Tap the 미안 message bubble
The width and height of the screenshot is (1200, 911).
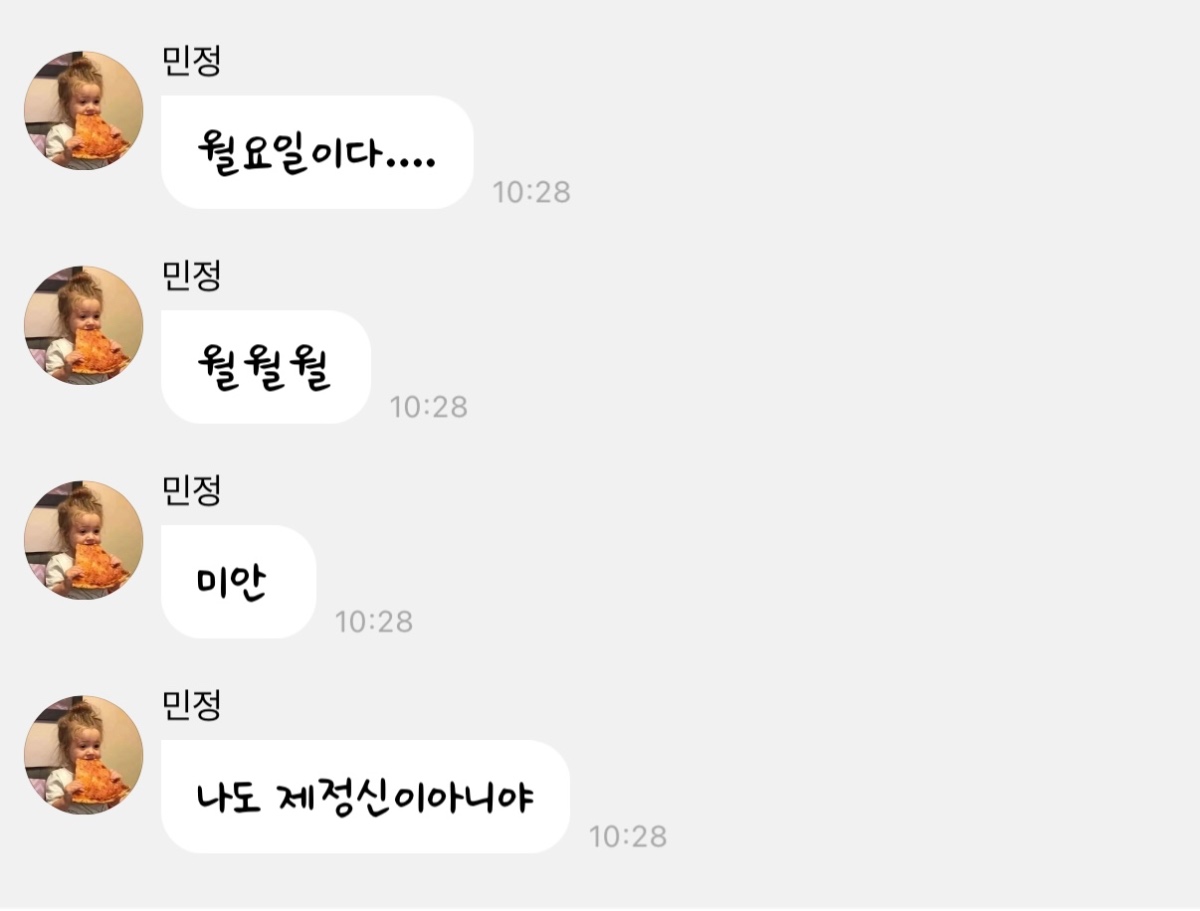click(x=239, y=582)
